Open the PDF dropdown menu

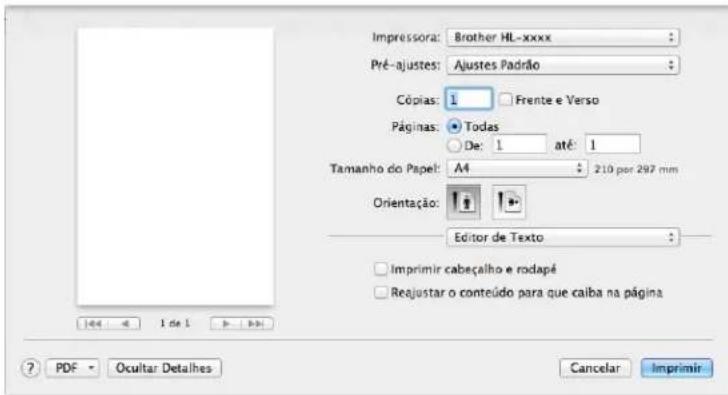(x=72, y=369)
